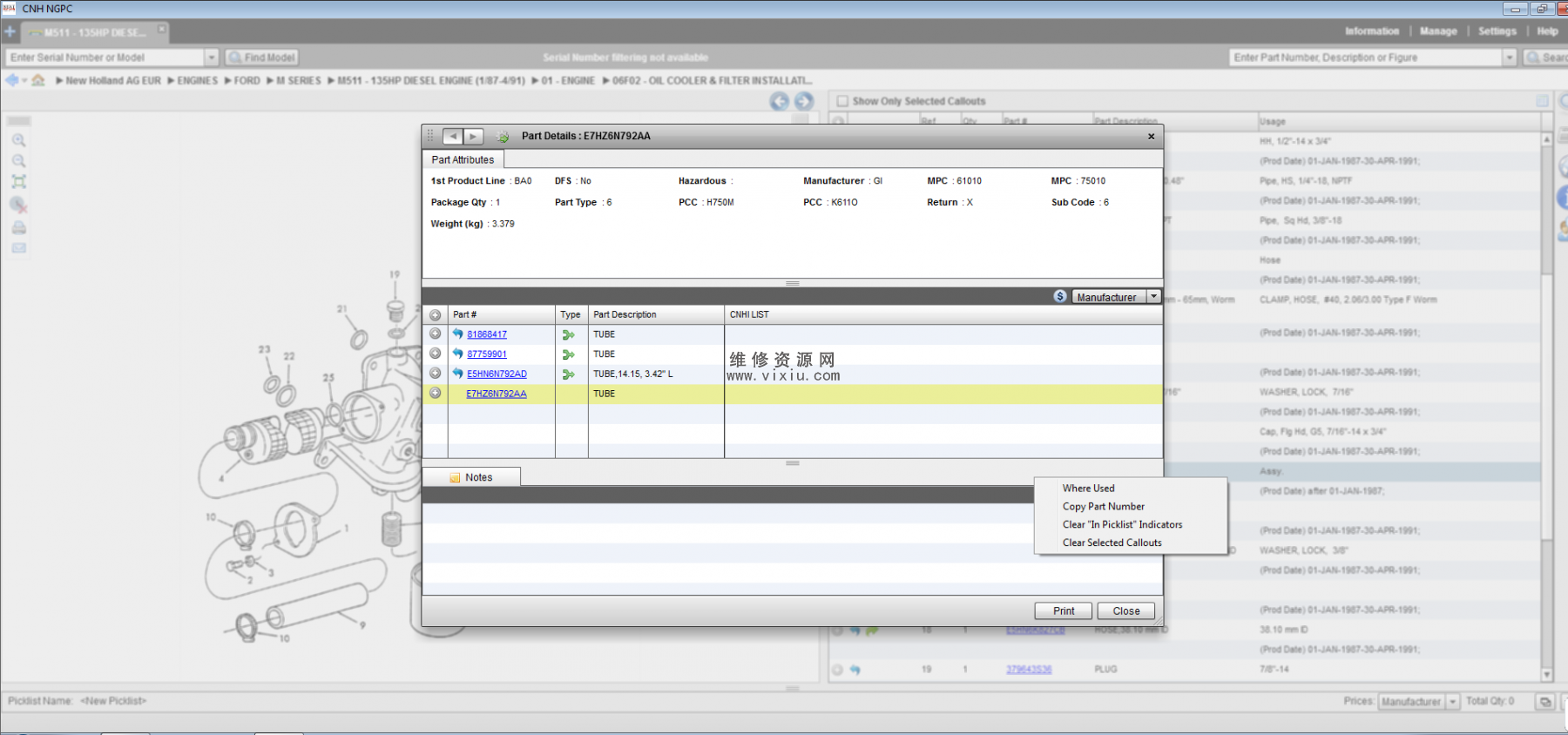
Task: Go to next part in Part Details dialog
Action: click(x=473, y=136)
